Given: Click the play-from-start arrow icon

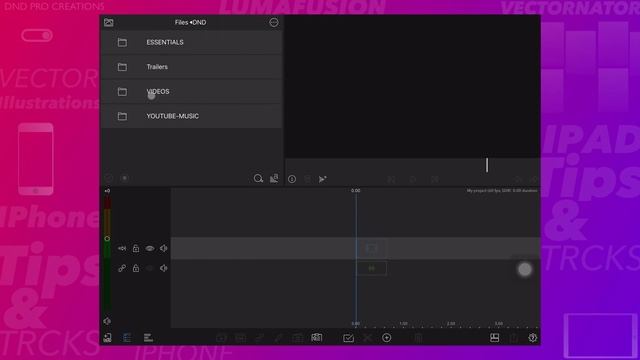Looking at the screenshot, I should [x=322, y=179].
